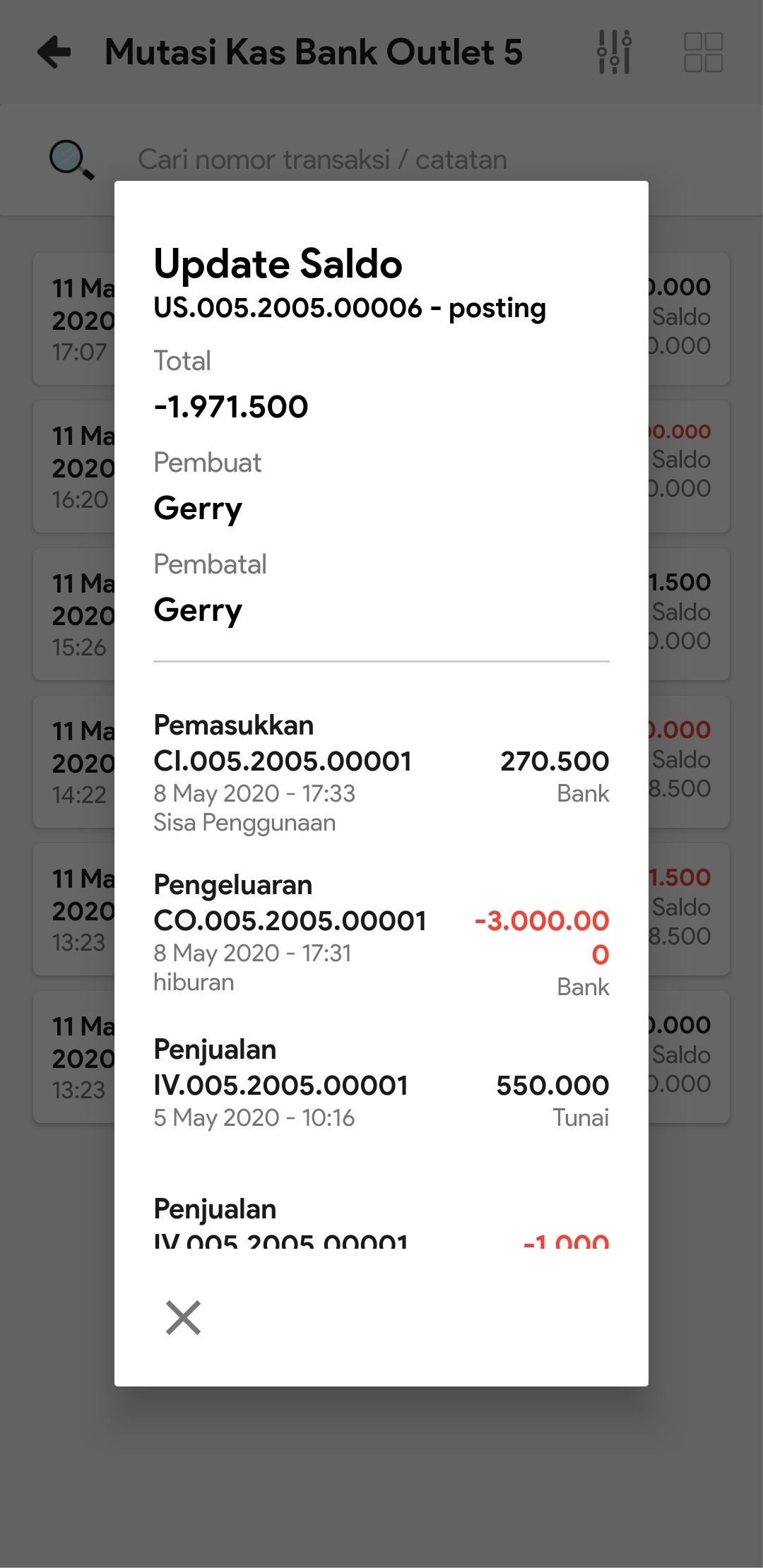Close the Update Saldo dialog
Screen dimensions: 763x1568
pos(183,1317)
